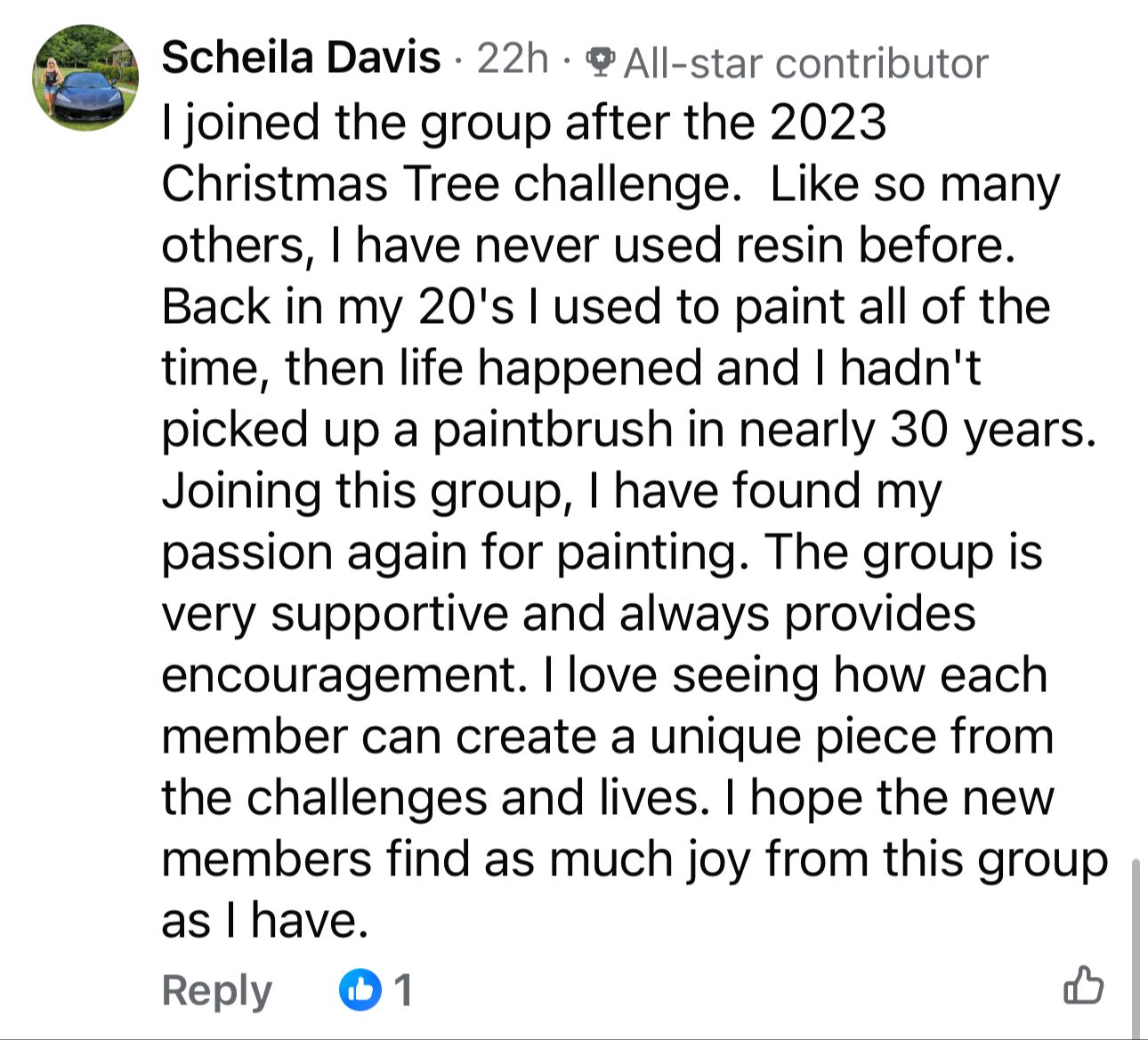
Task: Click the 22h comment timestamp
Action: [512, 60]
